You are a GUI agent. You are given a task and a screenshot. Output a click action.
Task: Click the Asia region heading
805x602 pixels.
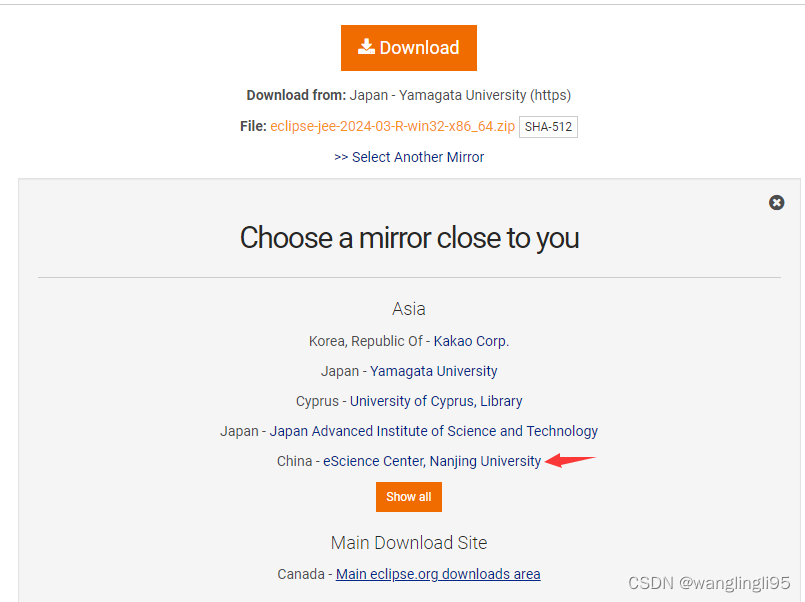(409, 309)
